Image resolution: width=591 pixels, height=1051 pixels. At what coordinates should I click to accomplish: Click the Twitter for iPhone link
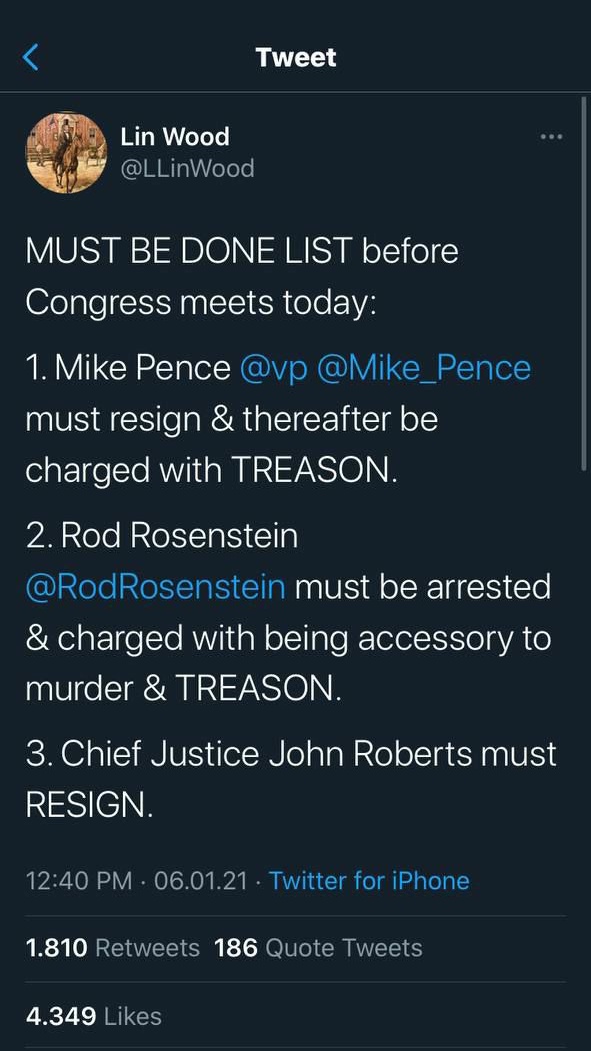(x=369, y=880)
